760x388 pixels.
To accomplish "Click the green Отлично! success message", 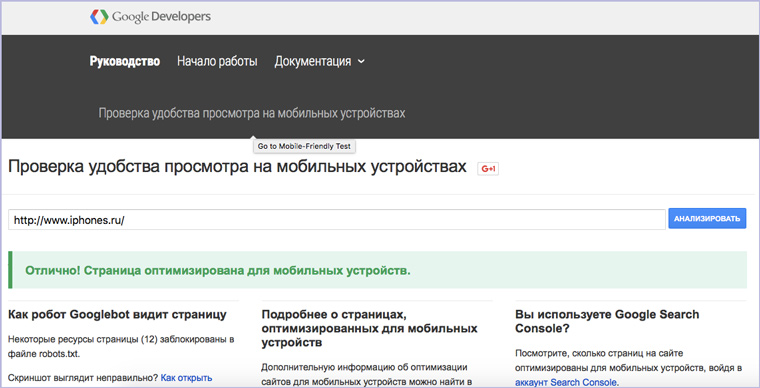I will [x=378, y=270].
